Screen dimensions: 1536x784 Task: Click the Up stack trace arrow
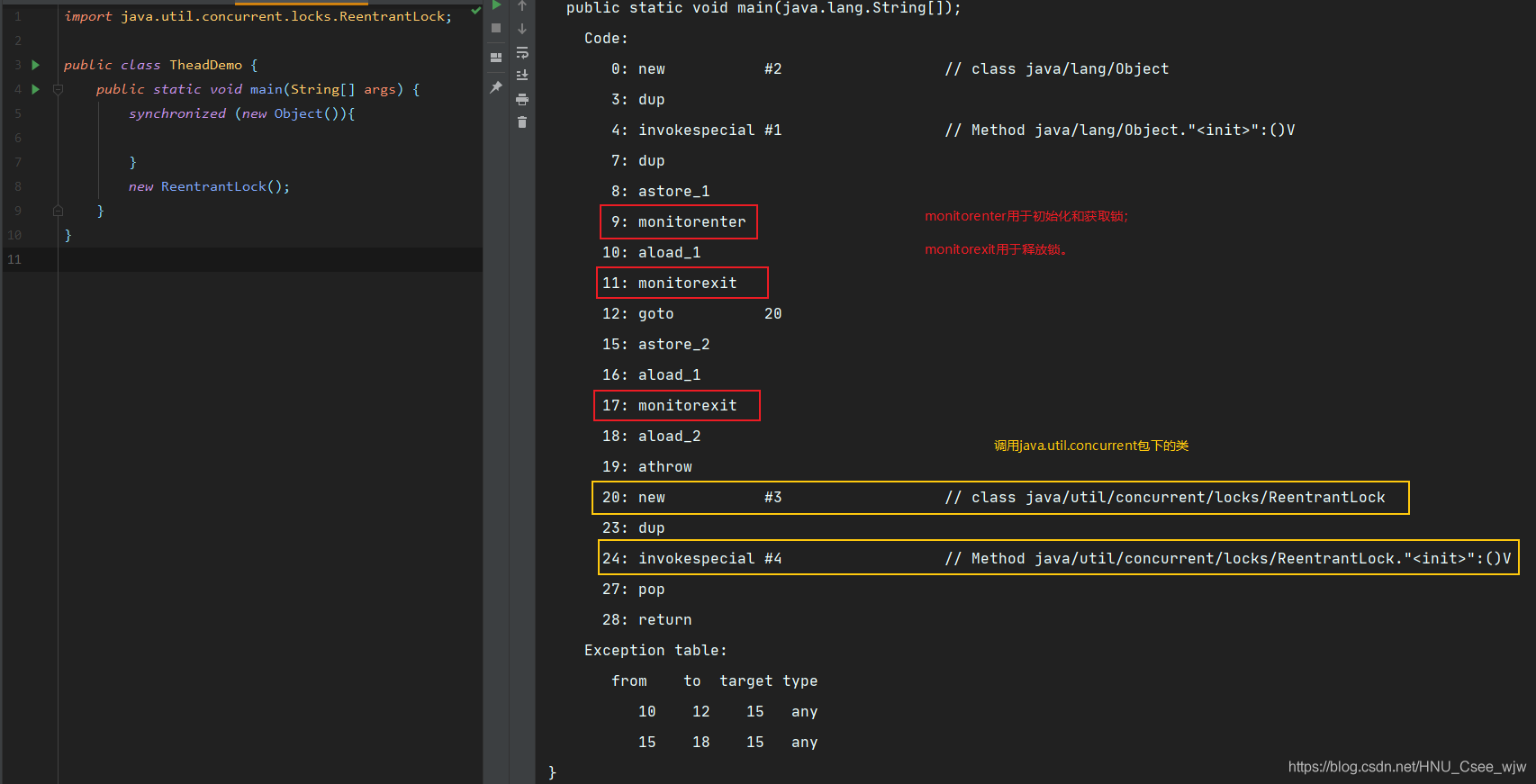pos(522,6)
